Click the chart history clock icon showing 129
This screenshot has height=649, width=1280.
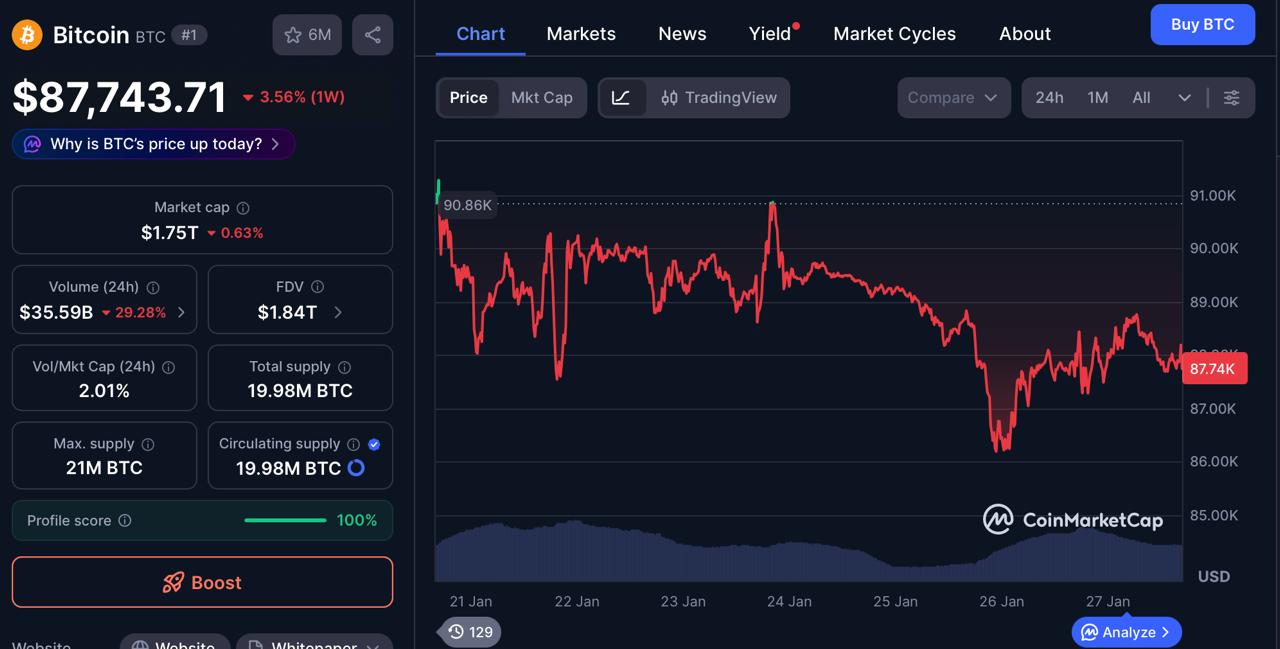468,632
